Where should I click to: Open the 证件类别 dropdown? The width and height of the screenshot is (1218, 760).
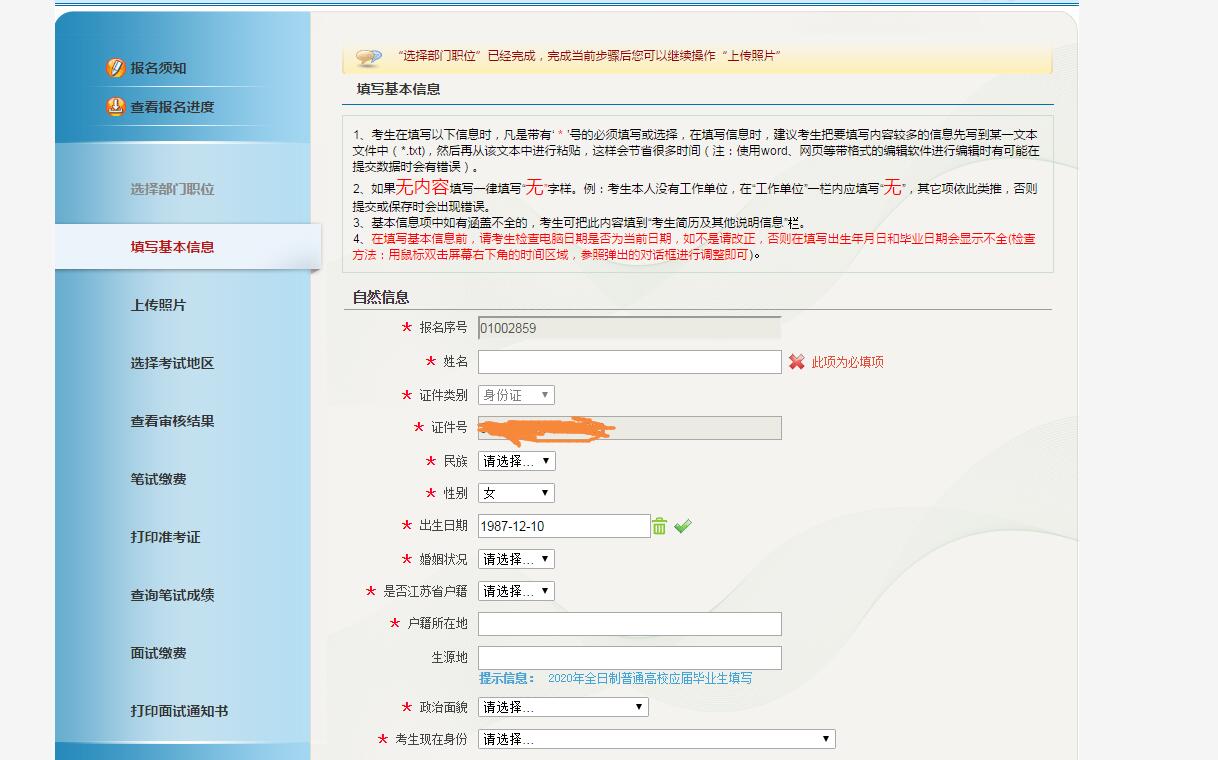516,395
